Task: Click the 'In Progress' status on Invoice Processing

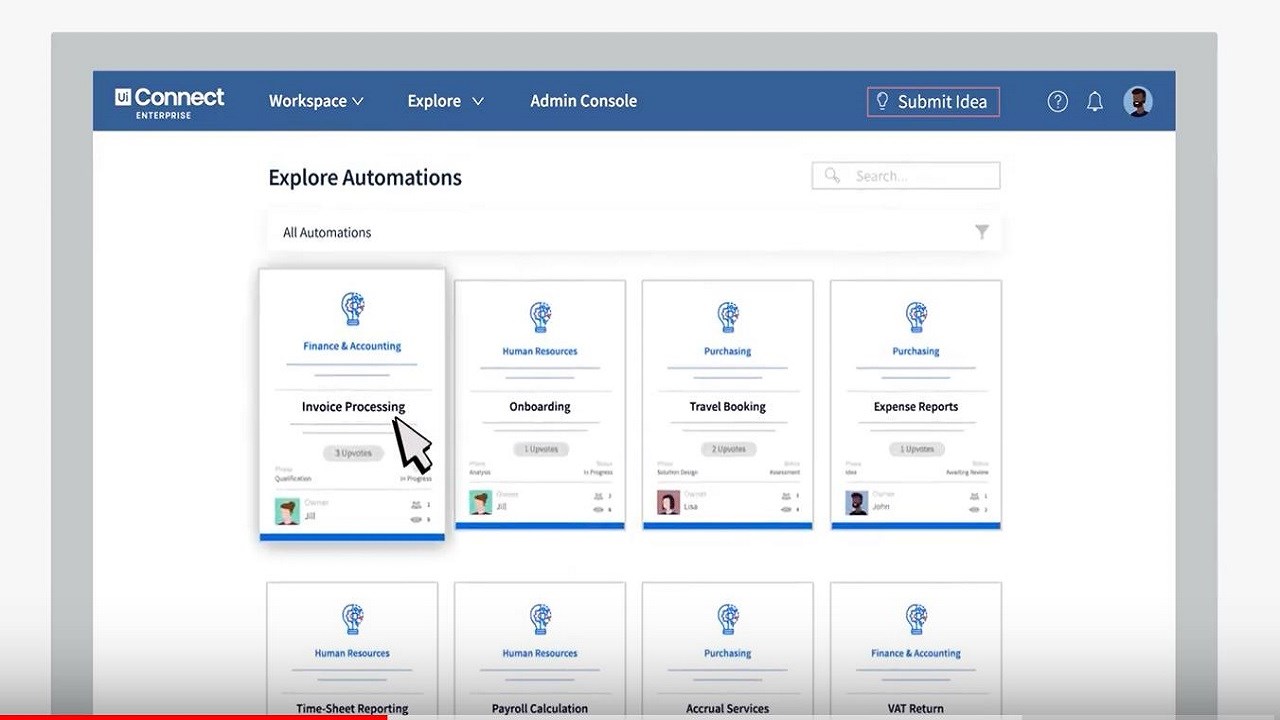Action: pos(416,479)
